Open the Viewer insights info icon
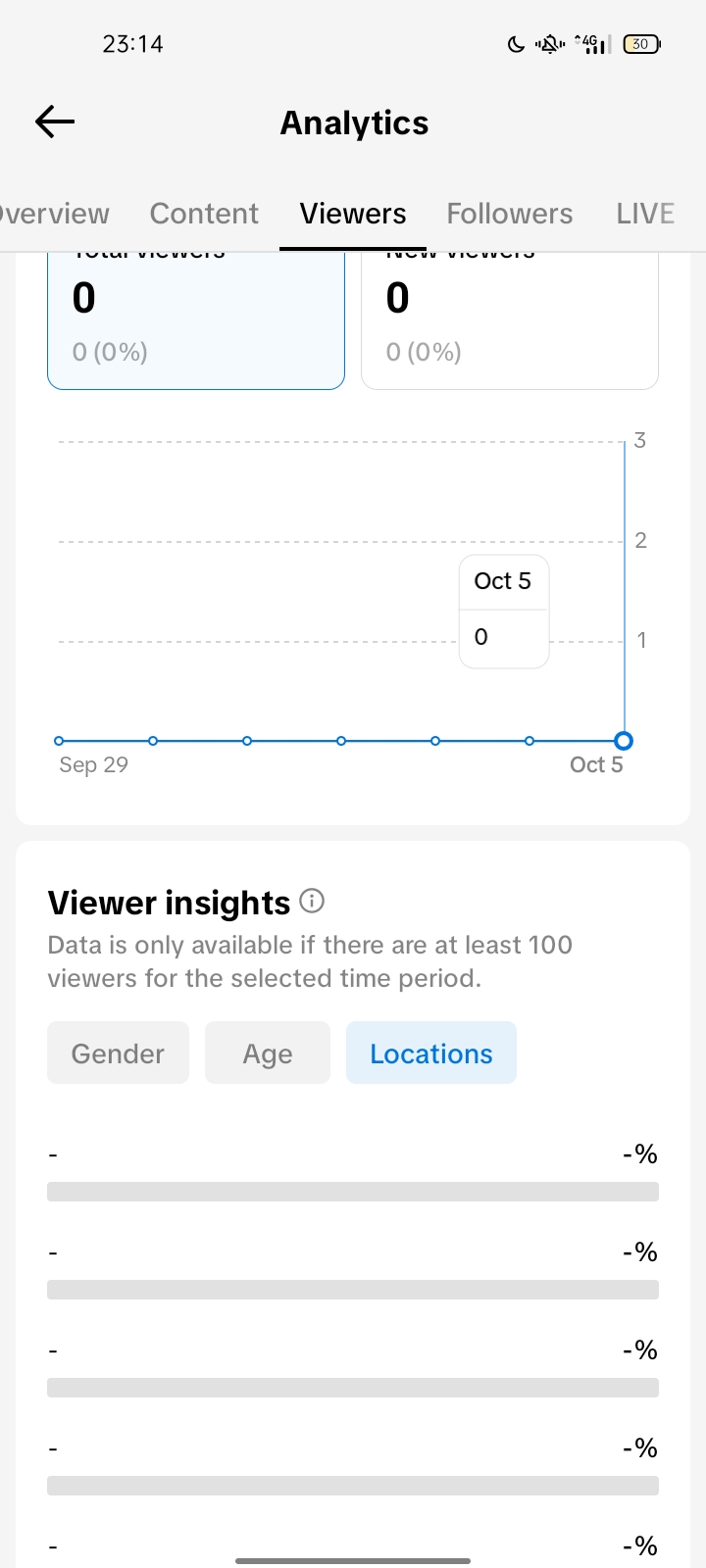Screen dimensions: 706x1568 (312, 901)
